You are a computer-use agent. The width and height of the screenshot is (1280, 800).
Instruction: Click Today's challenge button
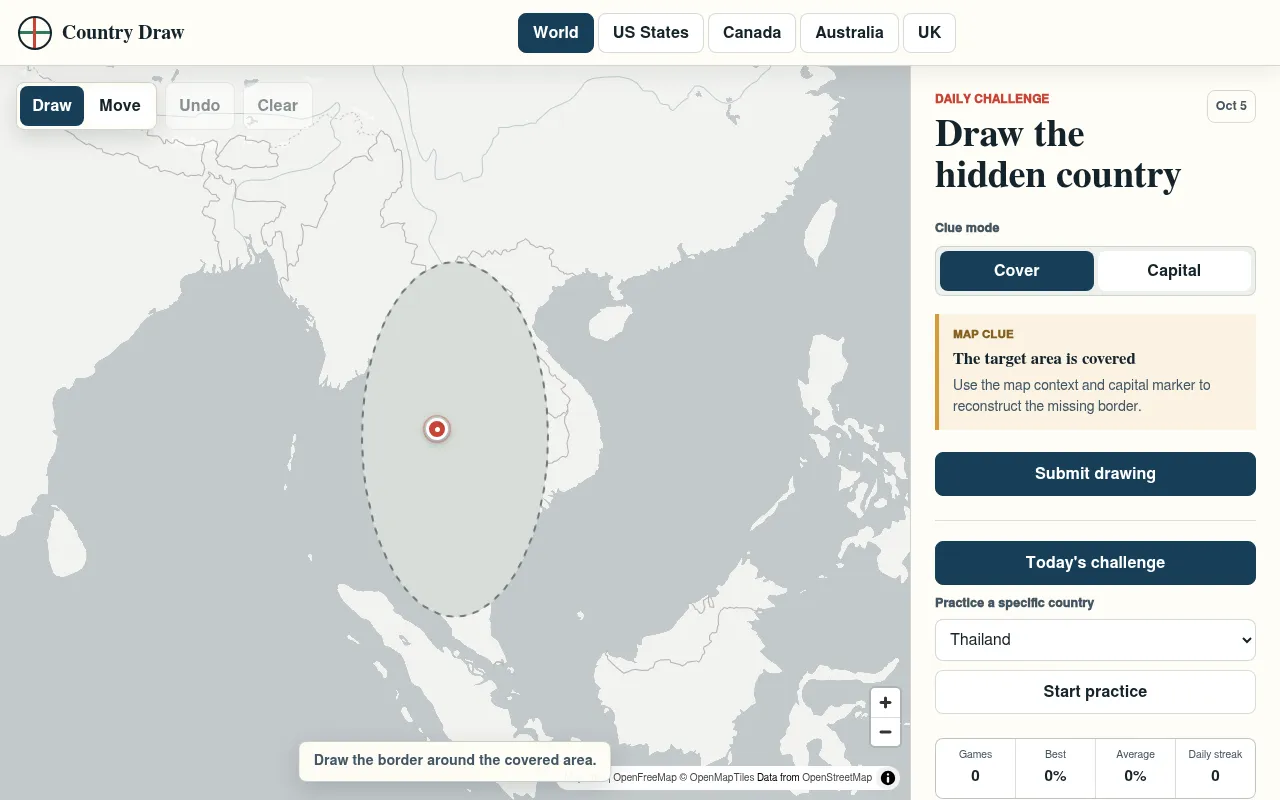[1095, 563]
